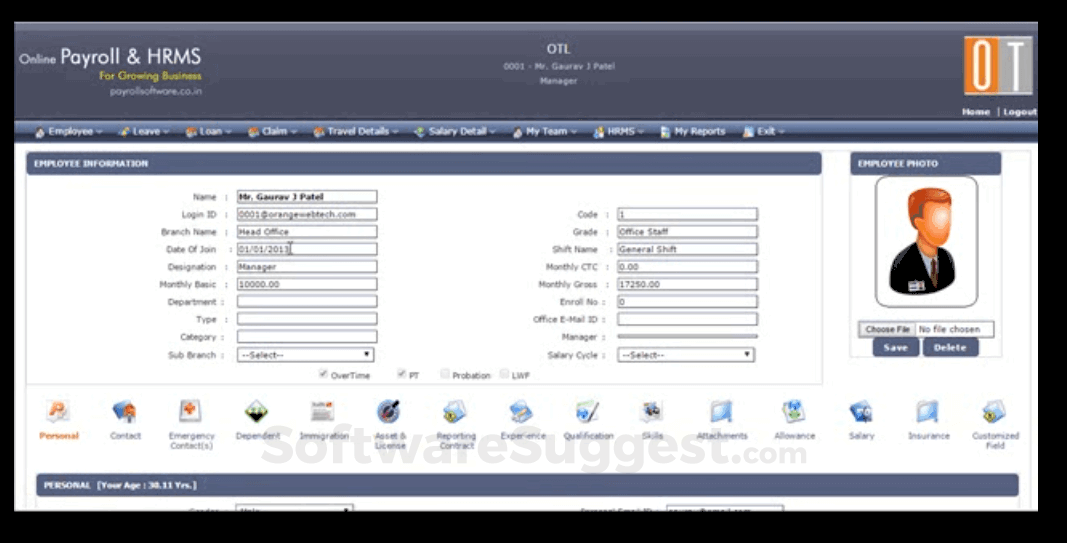1067x543 pixels.
Task: Open the Qualification section icon
Action: point(587,412)
